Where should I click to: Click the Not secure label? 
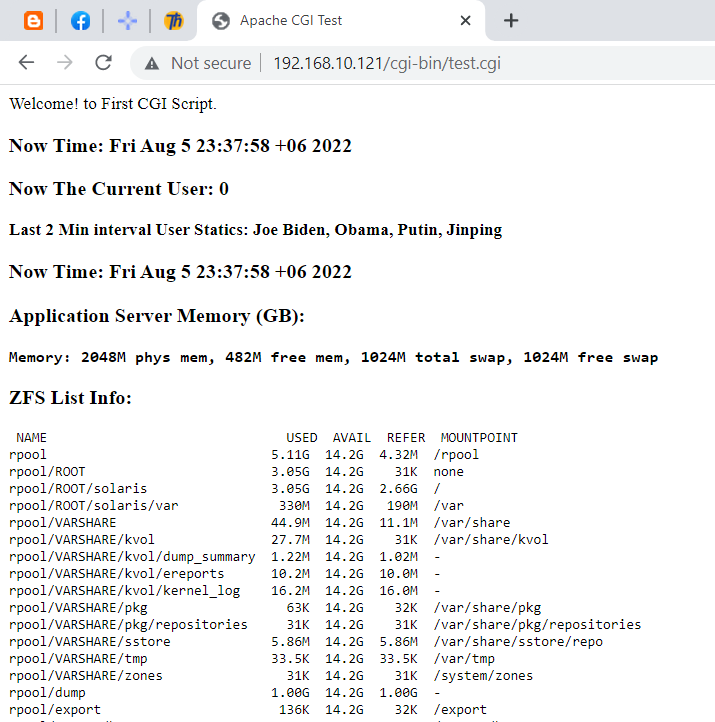pos(211,63)
